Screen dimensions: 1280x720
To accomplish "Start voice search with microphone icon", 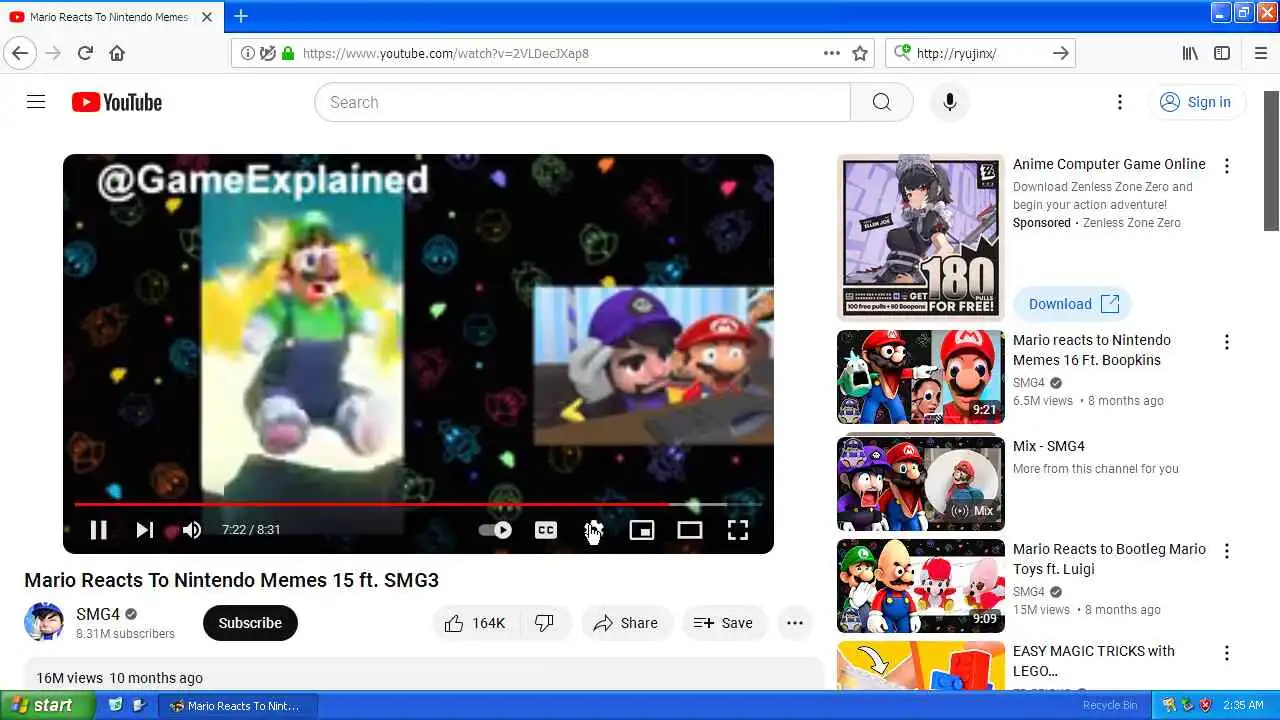I will tap(949, 102).
